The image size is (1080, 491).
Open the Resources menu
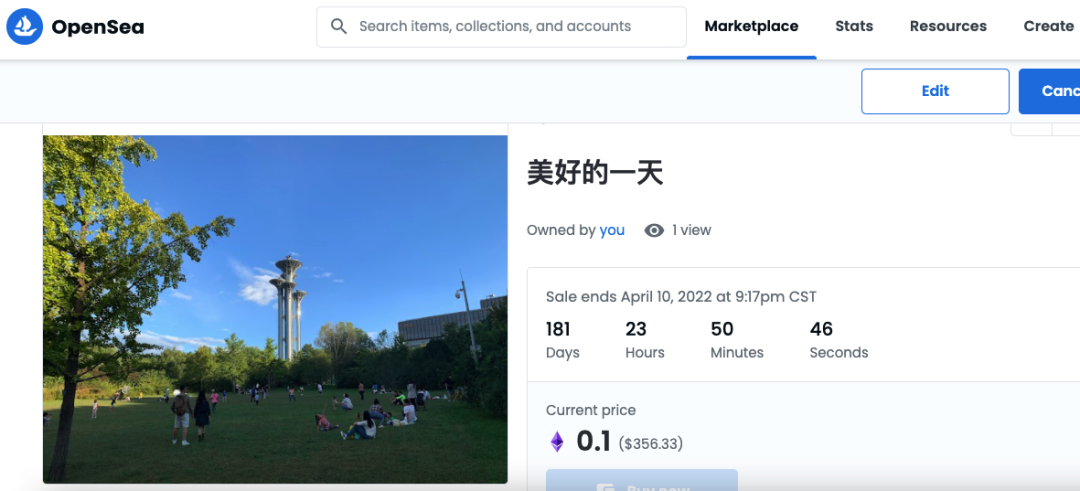[x=948, y=26]
